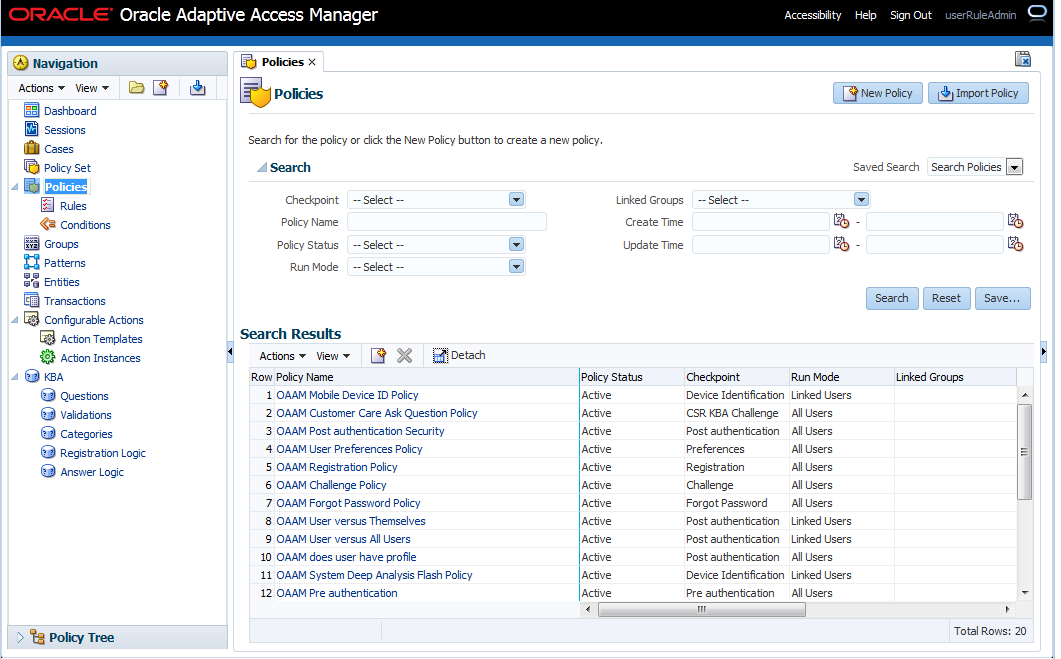The image size is (1061, 659).
Task: Click the KBA Questions icon
Action: [x=47, y=395]
